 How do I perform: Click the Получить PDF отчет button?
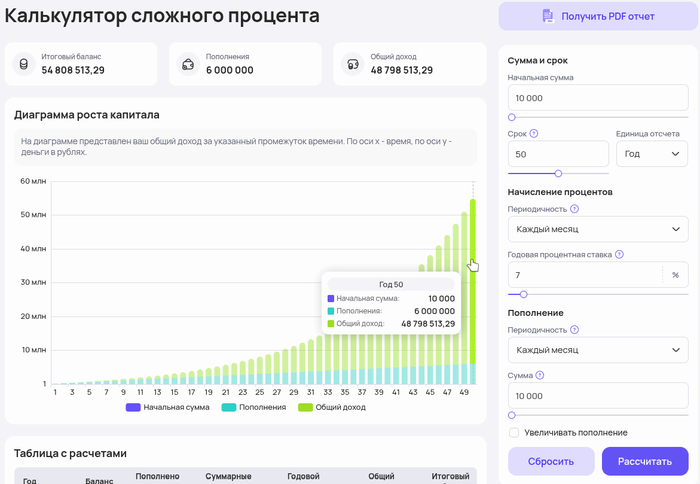pos(597,16)
